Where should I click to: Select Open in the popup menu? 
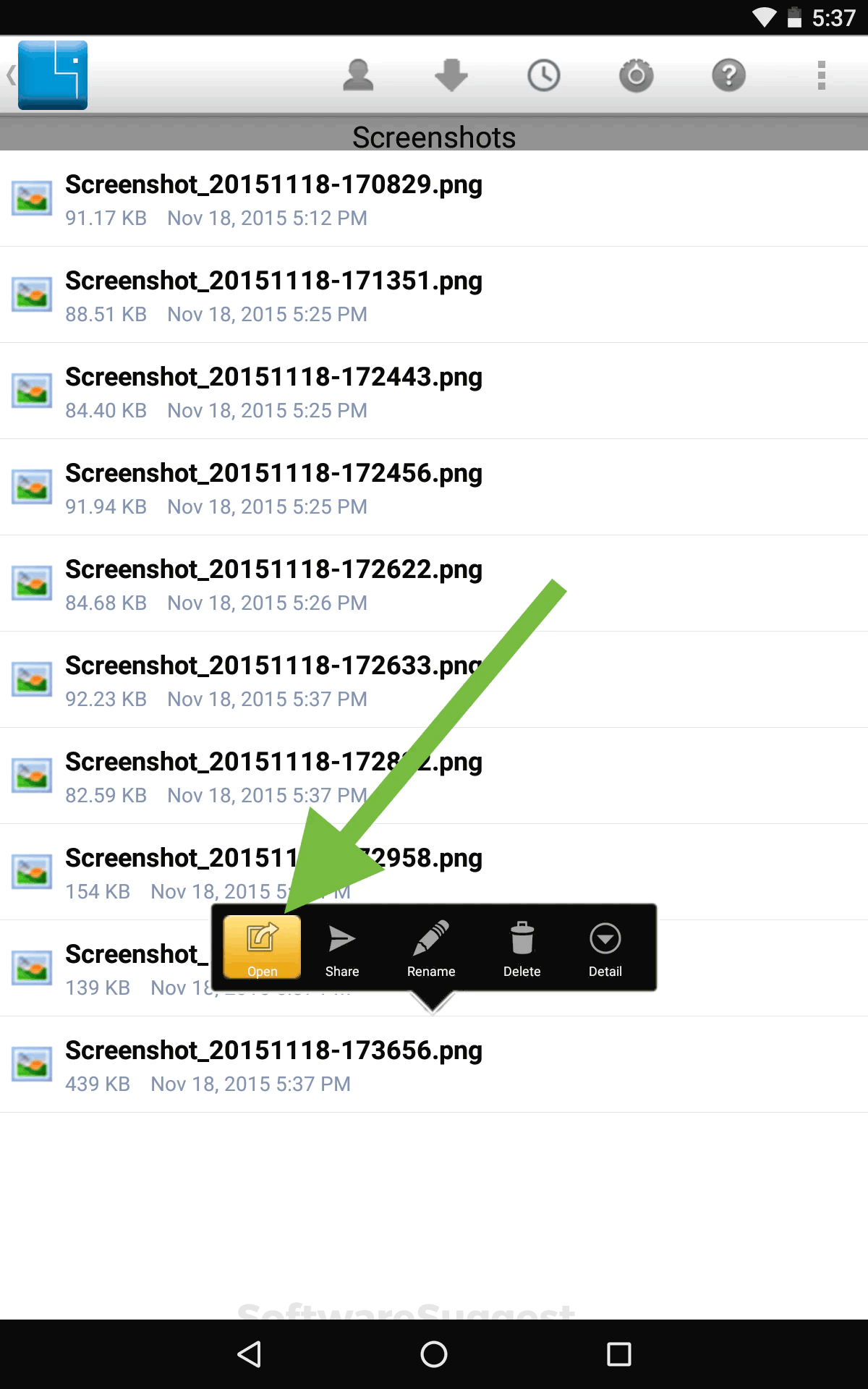tap(262, 948)
